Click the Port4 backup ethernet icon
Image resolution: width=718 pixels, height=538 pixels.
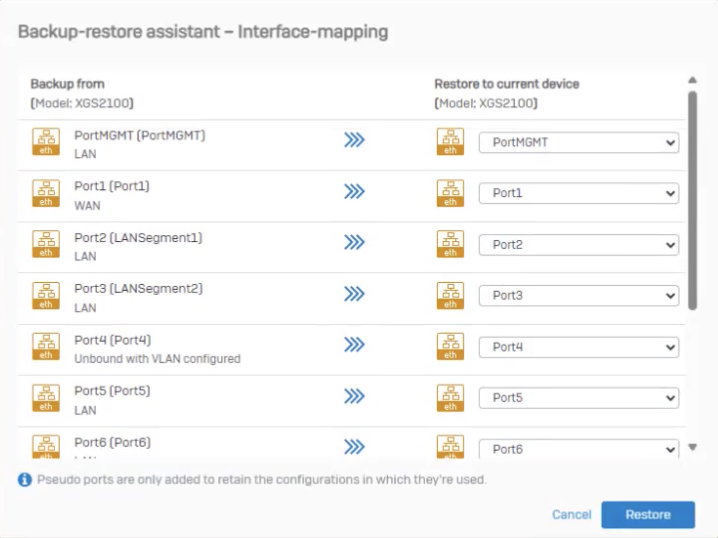pyautogui.click(x=46, y=347)
